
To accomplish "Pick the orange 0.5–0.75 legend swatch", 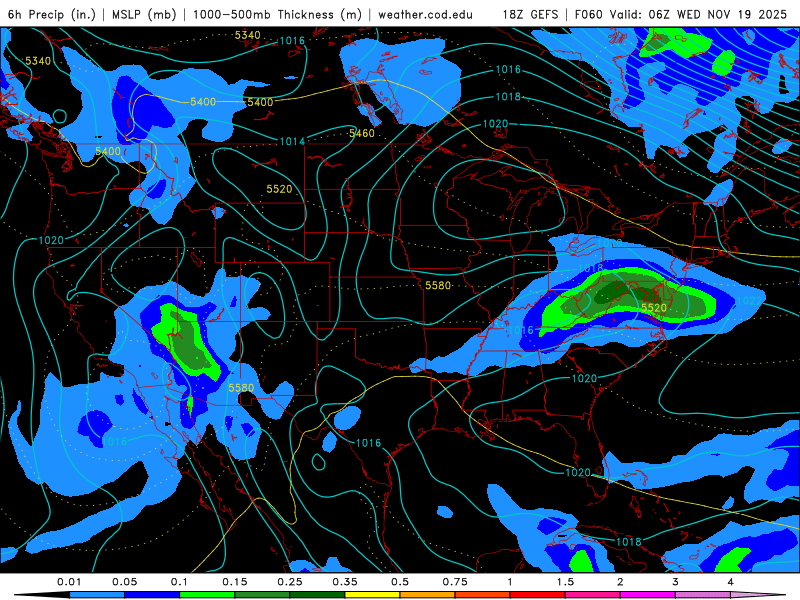I will point(428,595).
